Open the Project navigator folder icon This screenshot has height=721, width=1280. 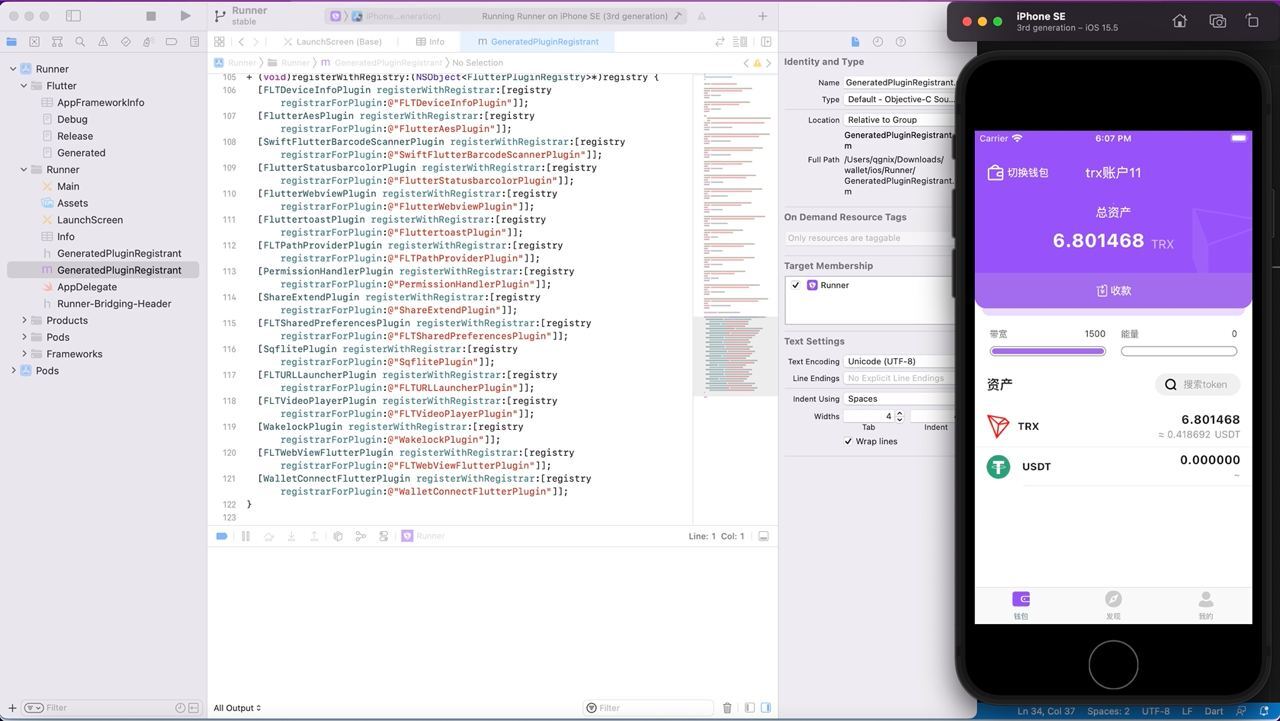click(12, 42)
